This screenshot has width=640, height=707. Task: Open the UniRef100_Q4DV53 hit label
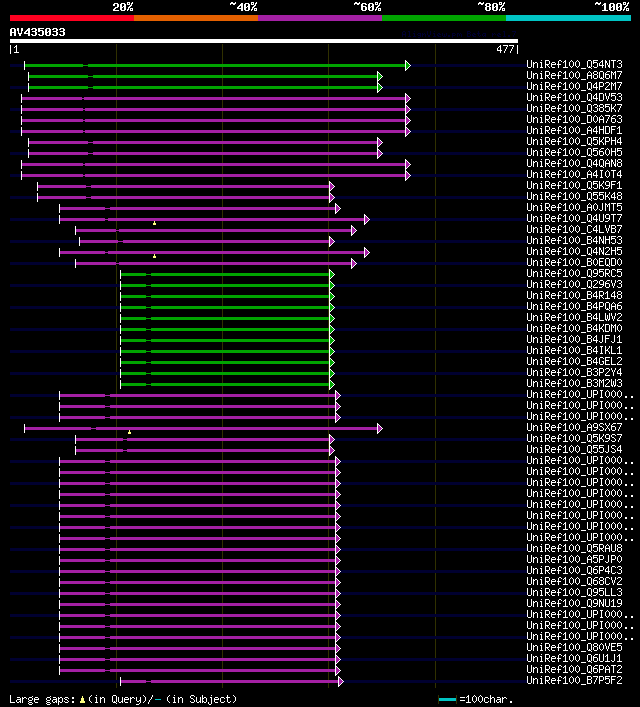[x=574, y=97]
